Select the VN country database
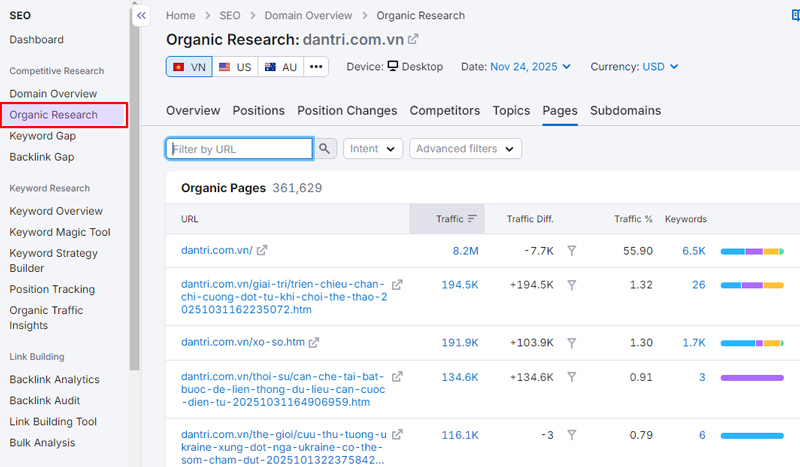The width and height of the screenshot is (800, 467). (x=189, y=67)
